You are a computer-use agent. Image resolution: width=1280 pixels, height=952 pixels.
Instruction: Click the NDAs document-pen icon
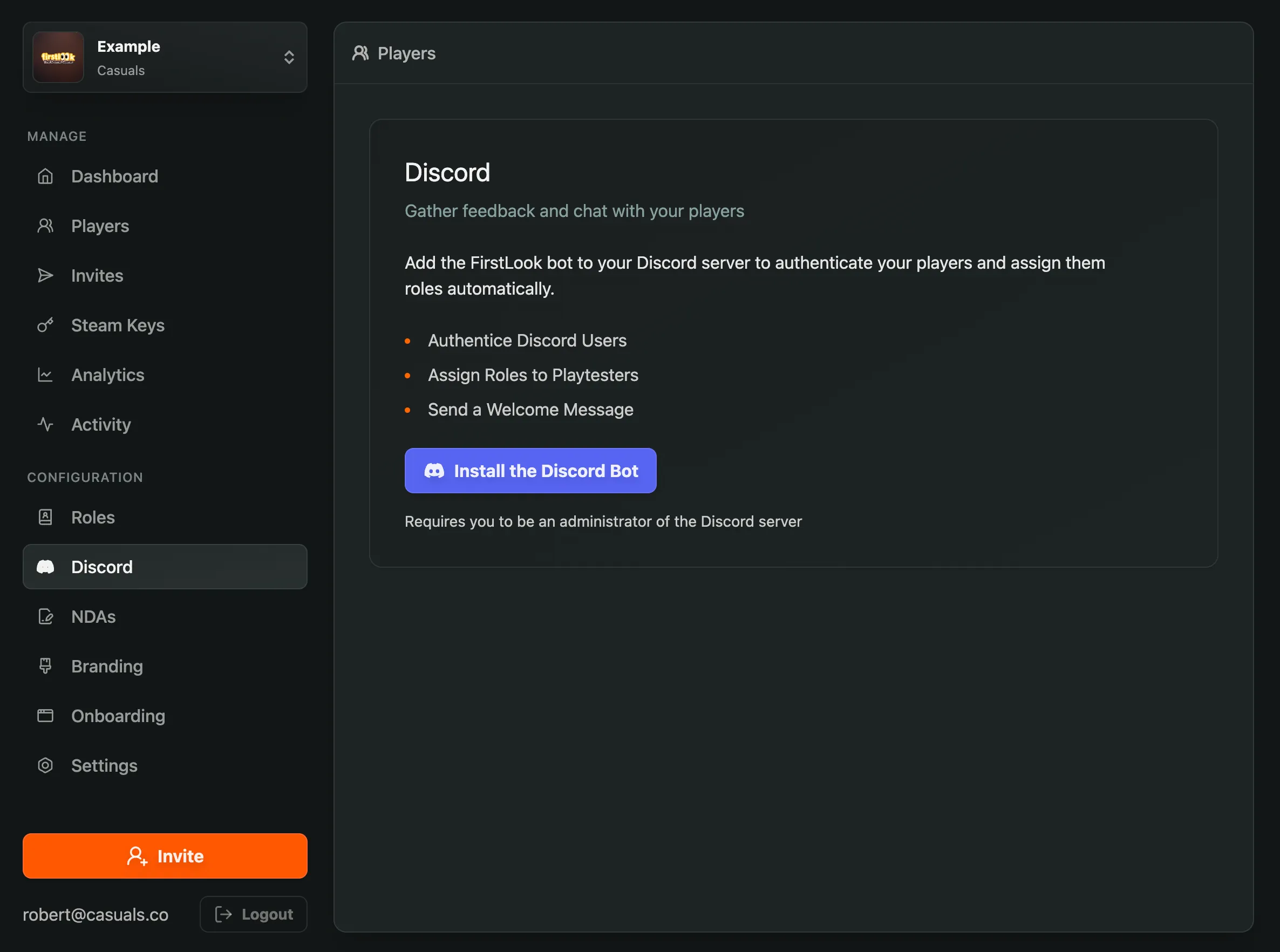[x=45, y=617]
